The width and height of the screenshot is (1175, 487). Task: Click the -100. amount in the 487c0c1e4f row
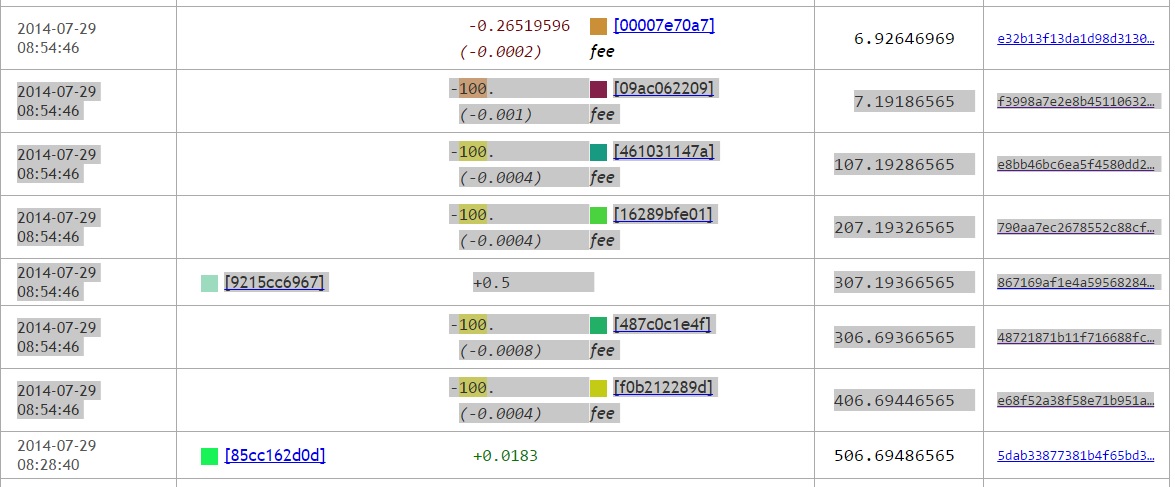click(x=472, y=325)
